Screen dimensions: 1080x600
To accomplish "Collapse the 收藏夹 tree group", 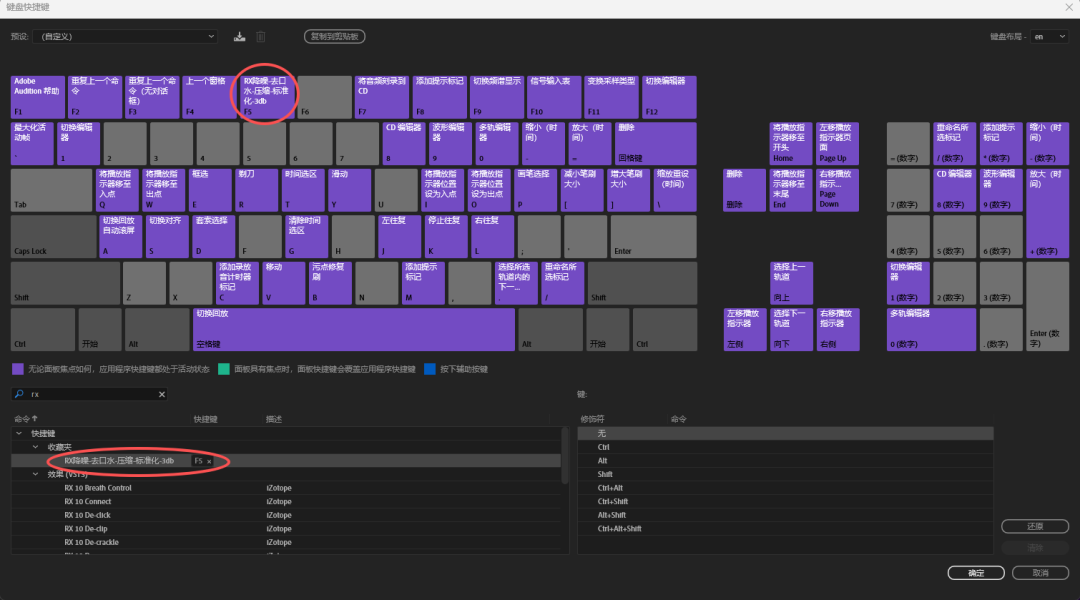I will (36, 447).
